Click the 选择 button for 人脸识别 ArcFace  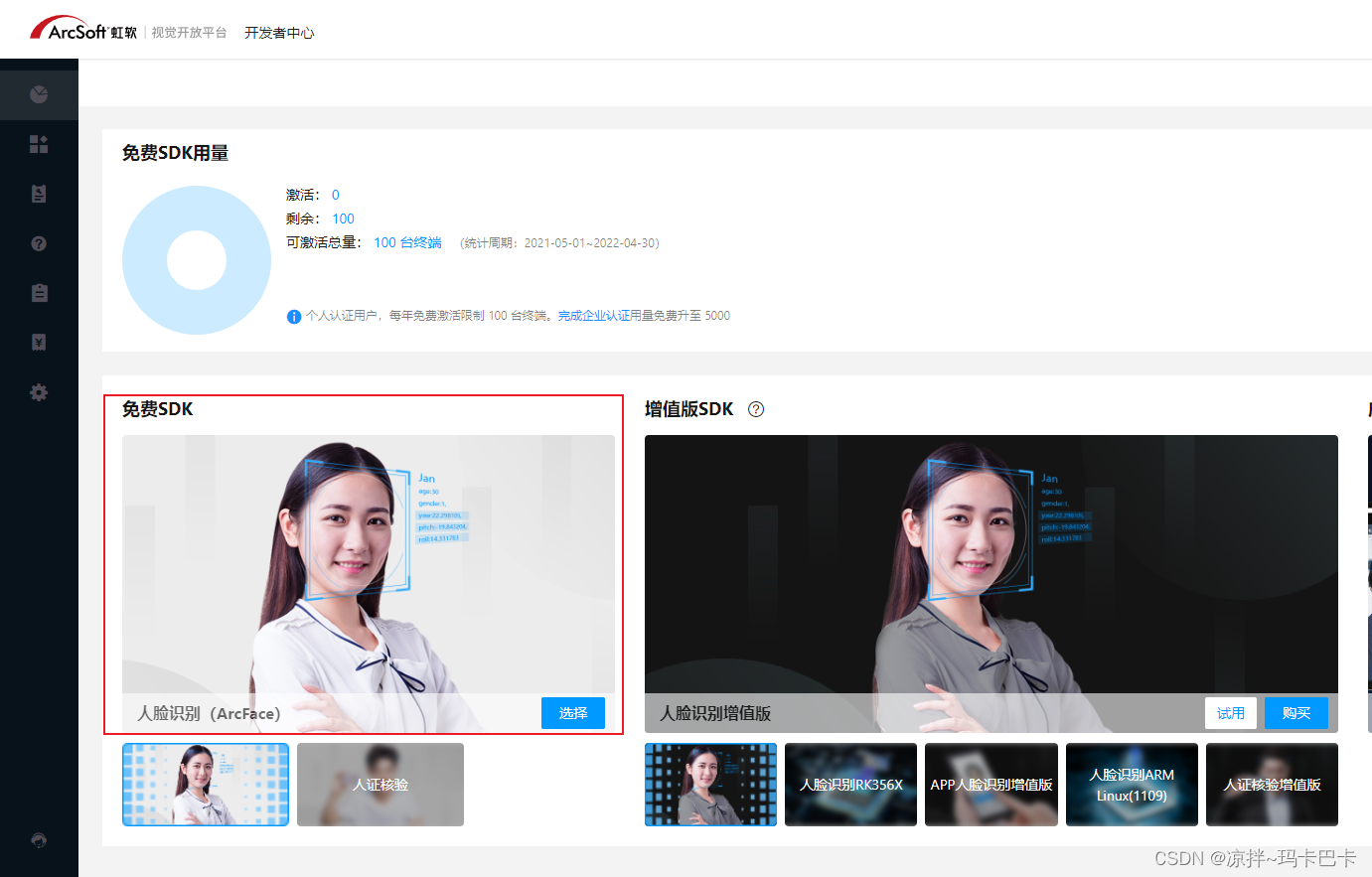click(x=573, y=713)
